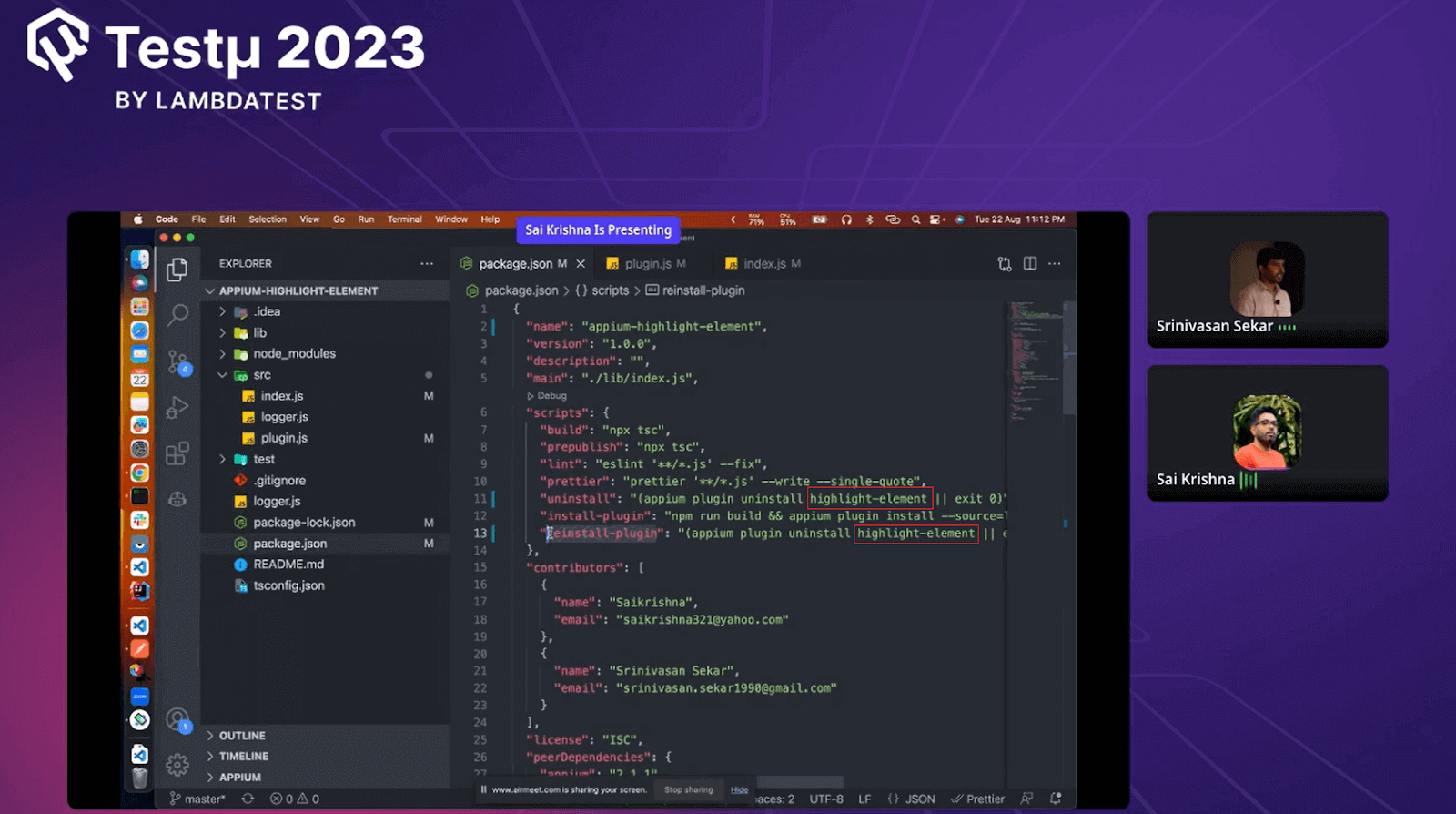Click the Bluetooth icon in menu bar
Viewport: 1456px width, 814px height.
[x=869, y=219]
